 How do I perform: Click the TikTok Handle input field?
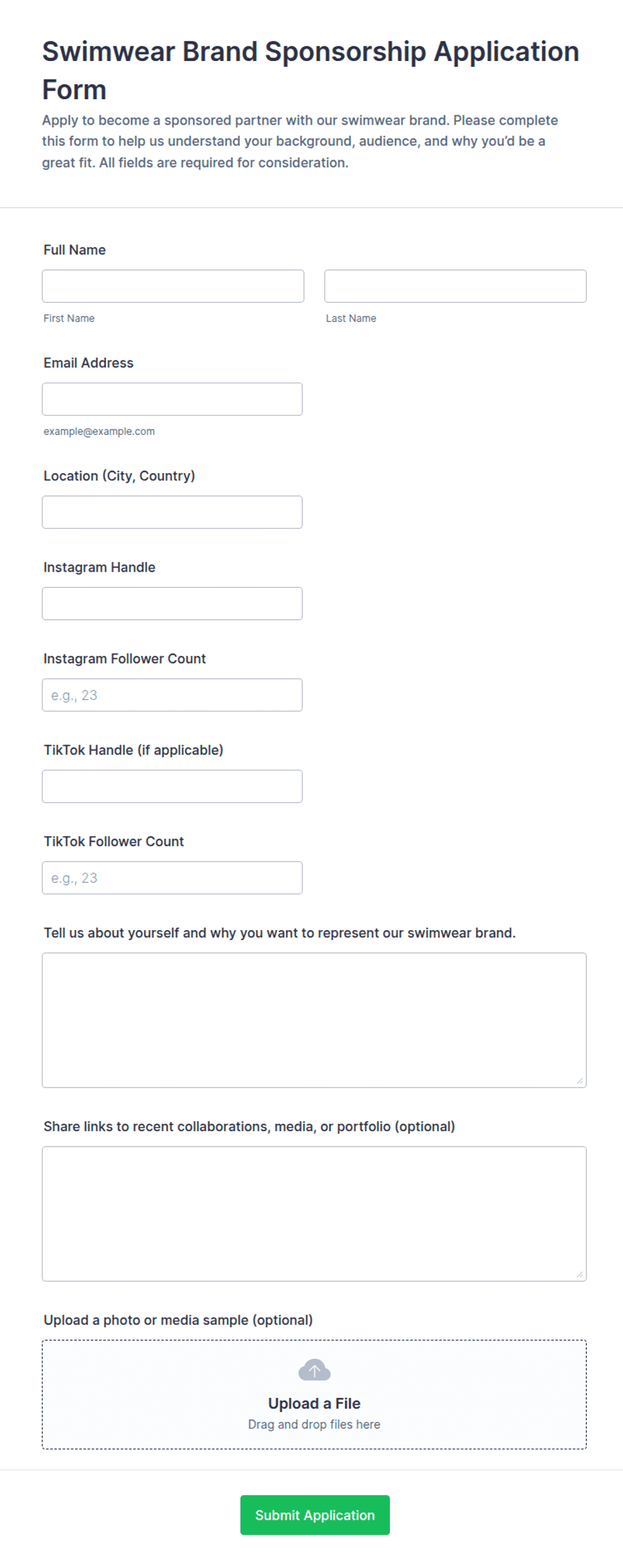172,787
